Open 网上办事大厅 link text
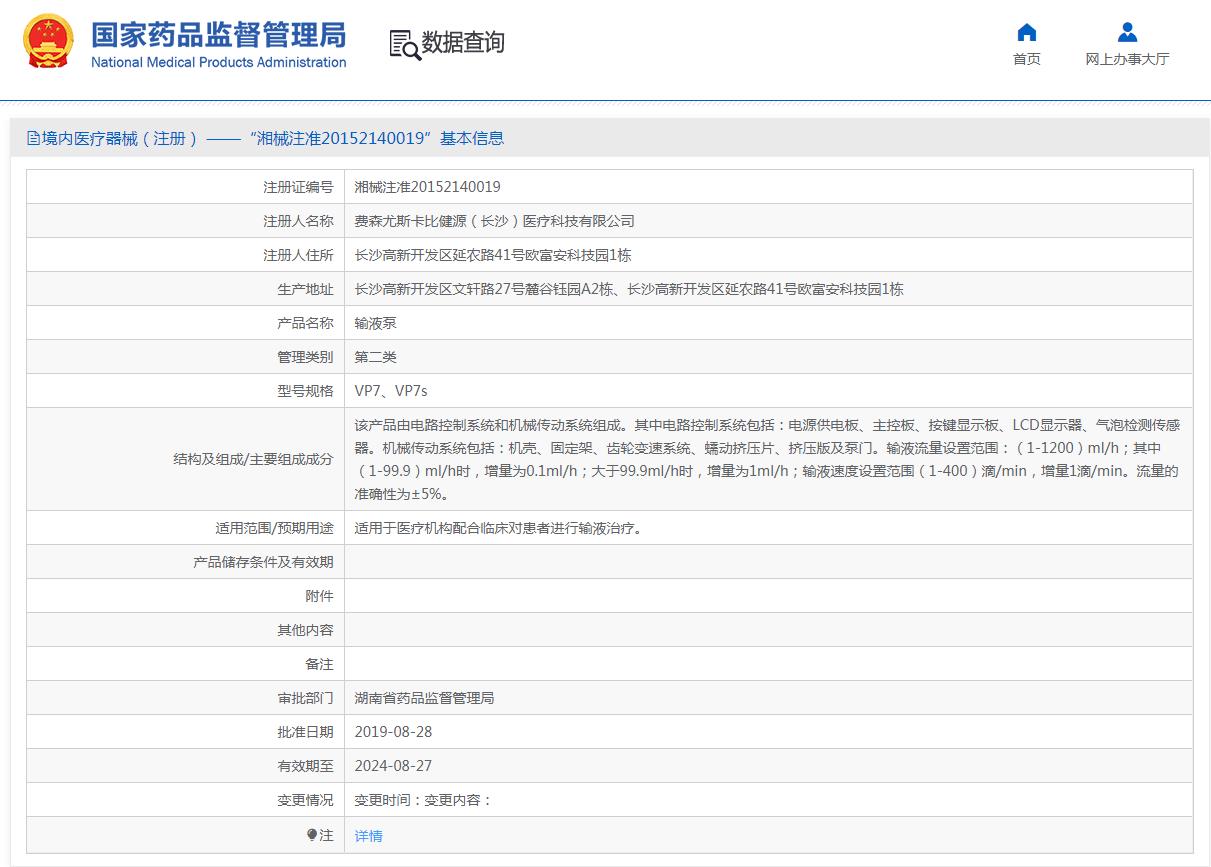Viewport: 1211px width, 867px height. coord(1127,59)
